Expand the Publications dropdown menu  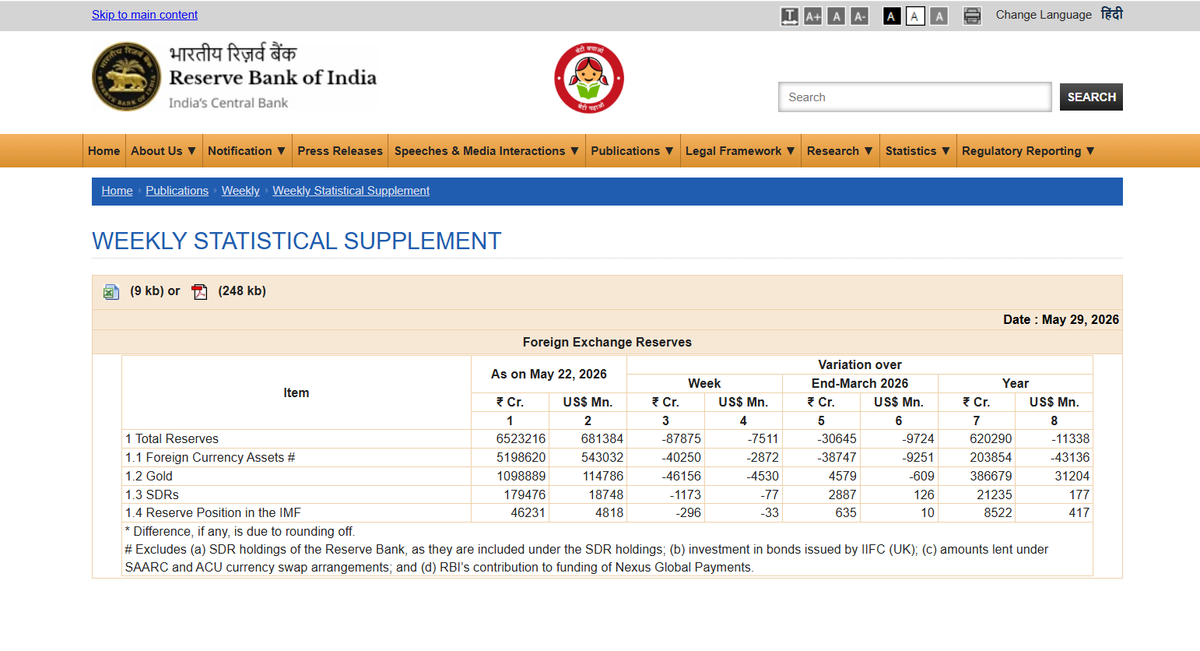(x=633, y=151)
